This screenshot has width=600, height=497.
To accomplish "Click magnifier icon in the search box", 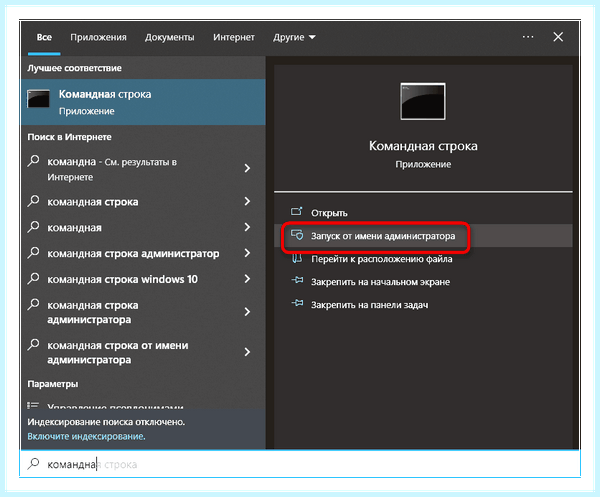I will click(33, 463).
